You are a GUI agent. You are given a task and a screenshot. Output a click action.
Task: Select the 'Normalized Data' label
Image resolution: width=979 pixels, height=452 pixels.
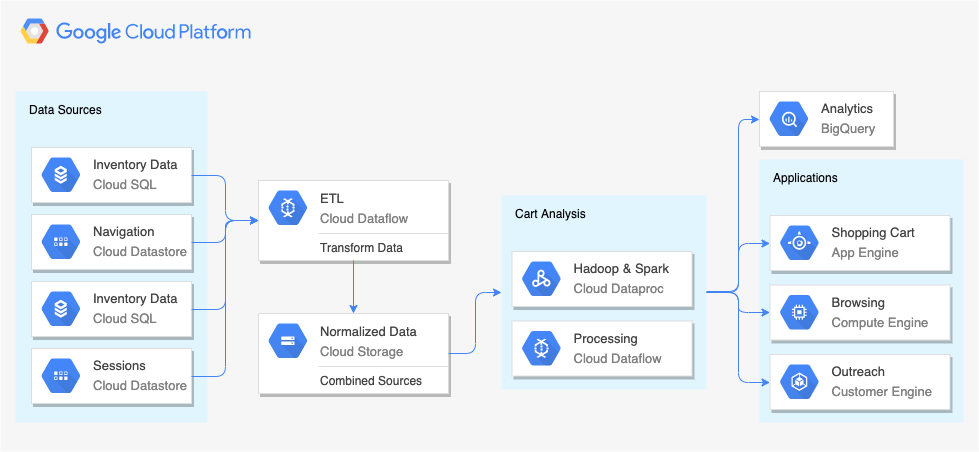tap(368, 332)
